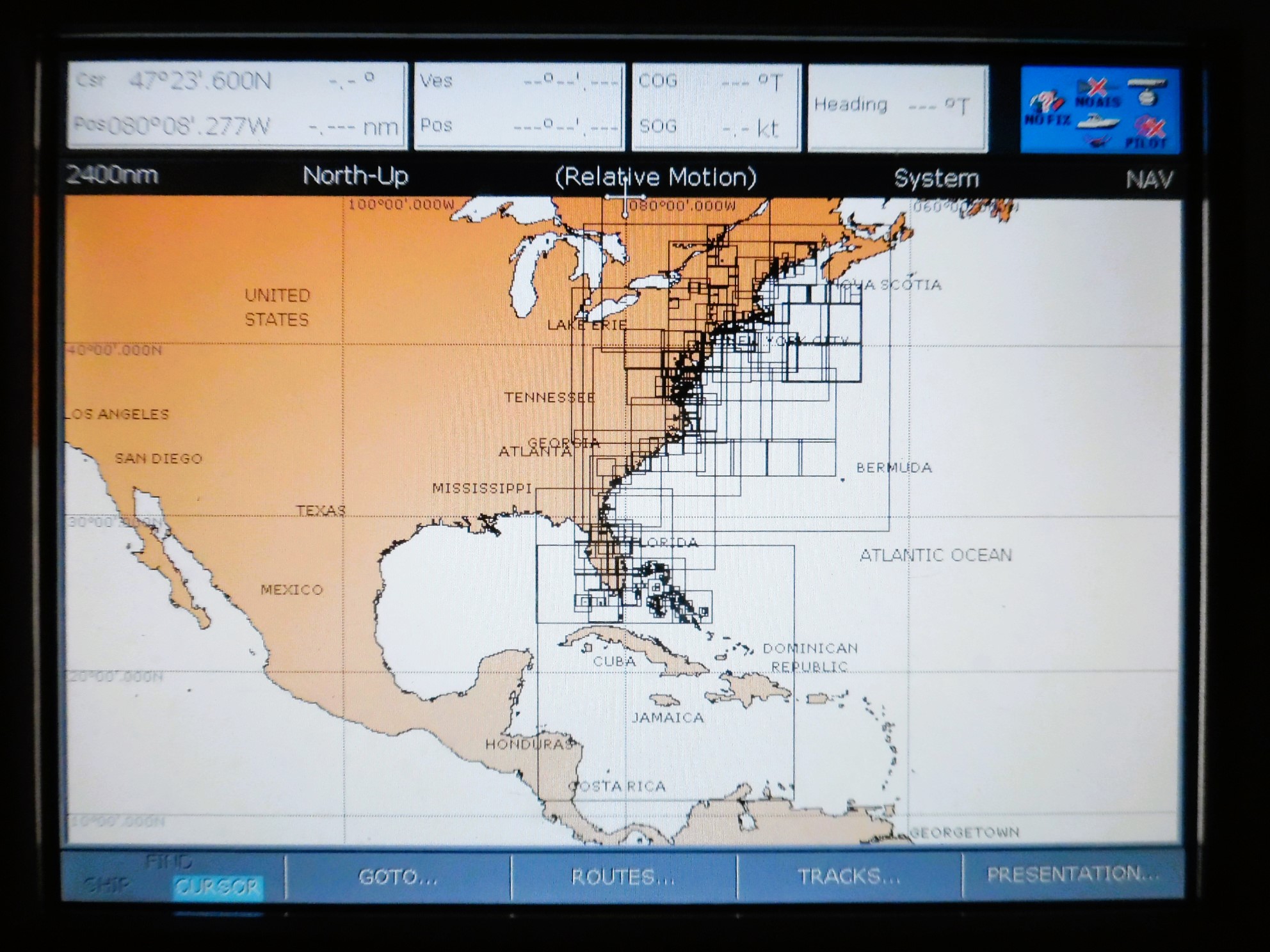The height and width of the screenshot is (952, 1270).
Task: Open the ROUTES... softkey menu
Action: coord(623,877)
